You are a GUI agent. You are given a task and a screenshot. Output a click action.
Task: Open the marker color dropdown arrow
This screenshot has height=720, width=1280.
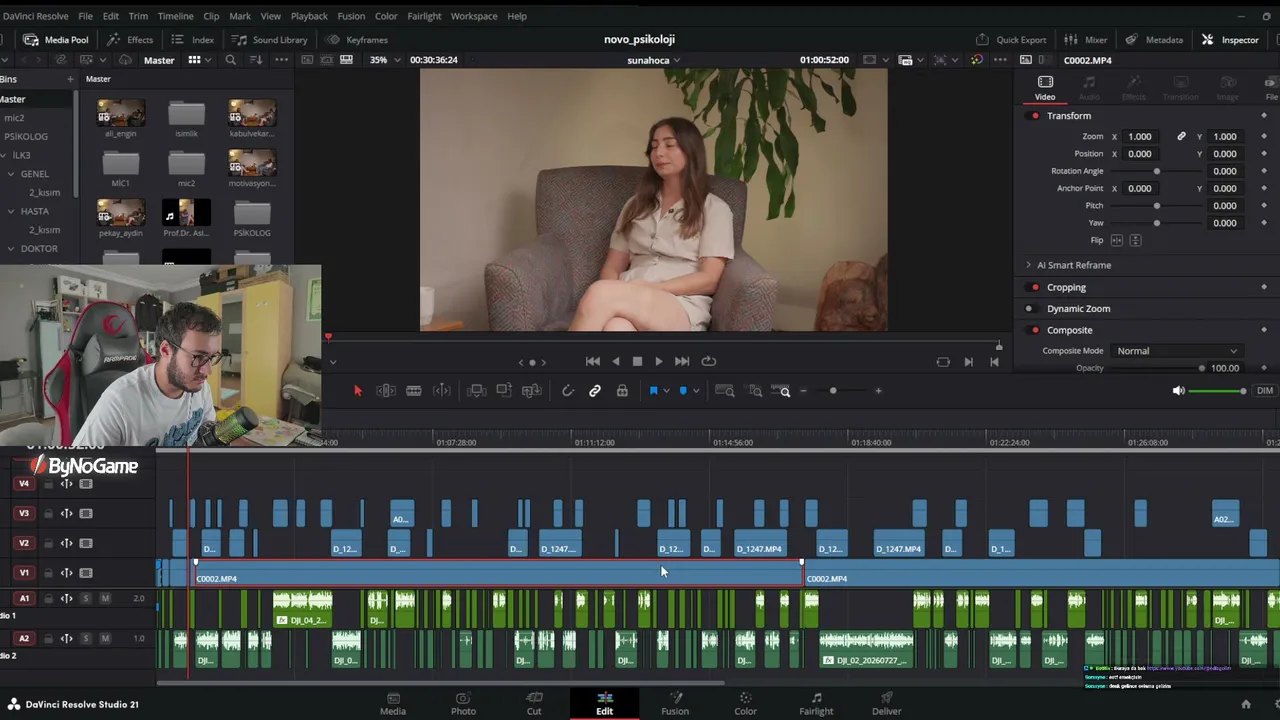click(695, 391)
